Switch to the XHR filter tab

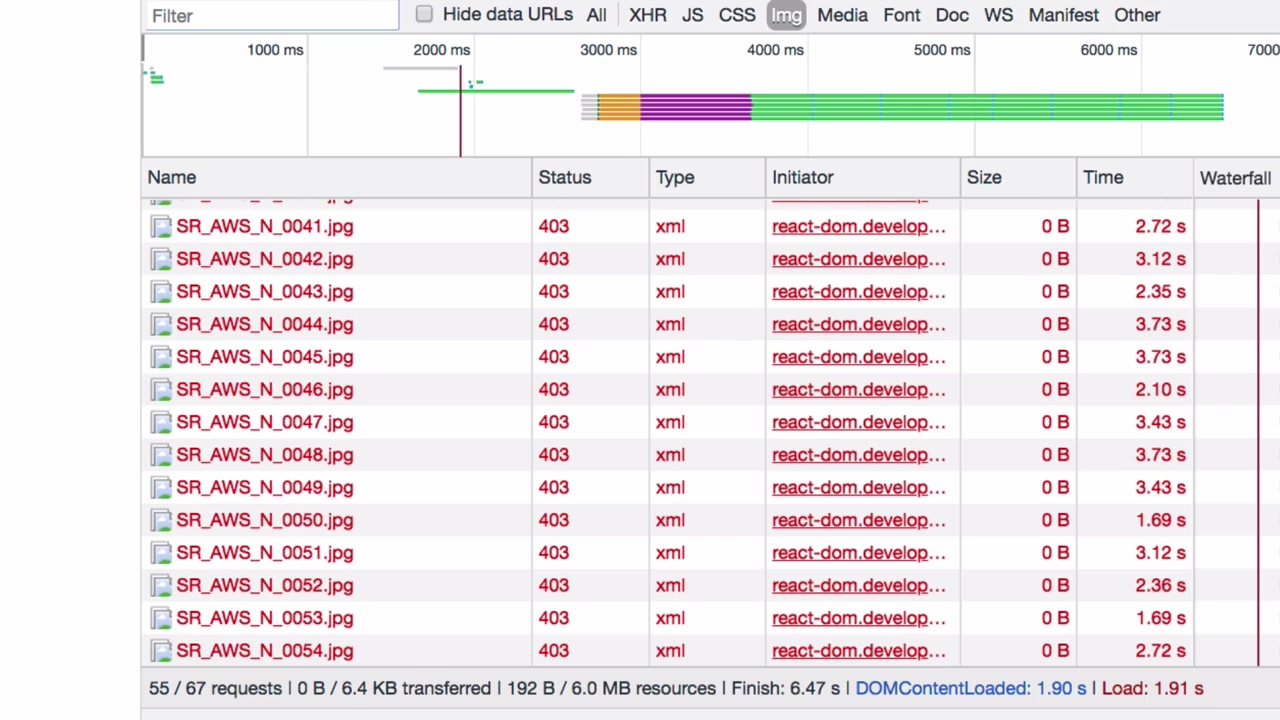pyautogui.click(x=648, y=15)
